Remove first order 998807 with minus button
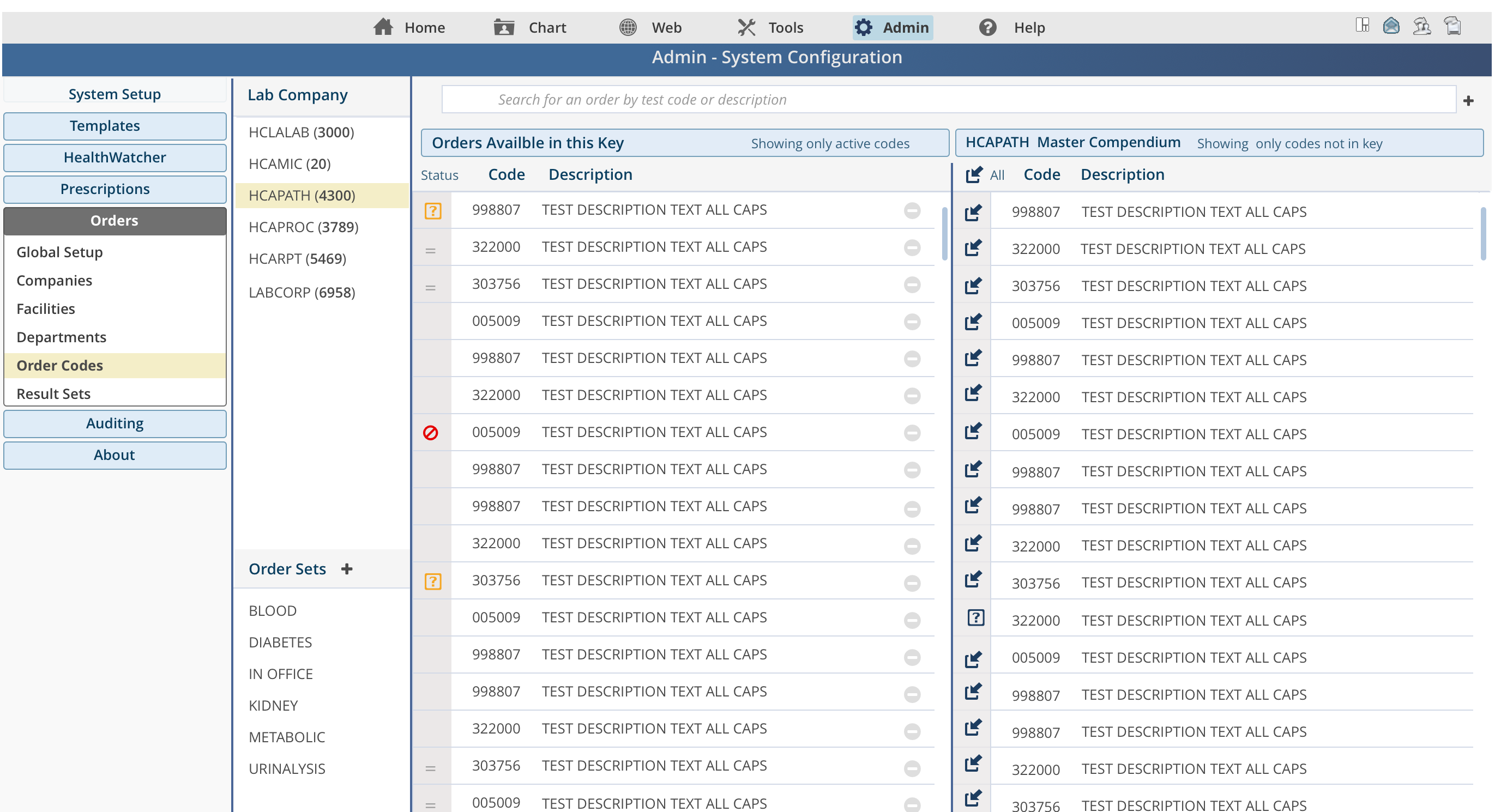Image resolution: width=1495 pixels, height=812 pixels. [912, 210]
